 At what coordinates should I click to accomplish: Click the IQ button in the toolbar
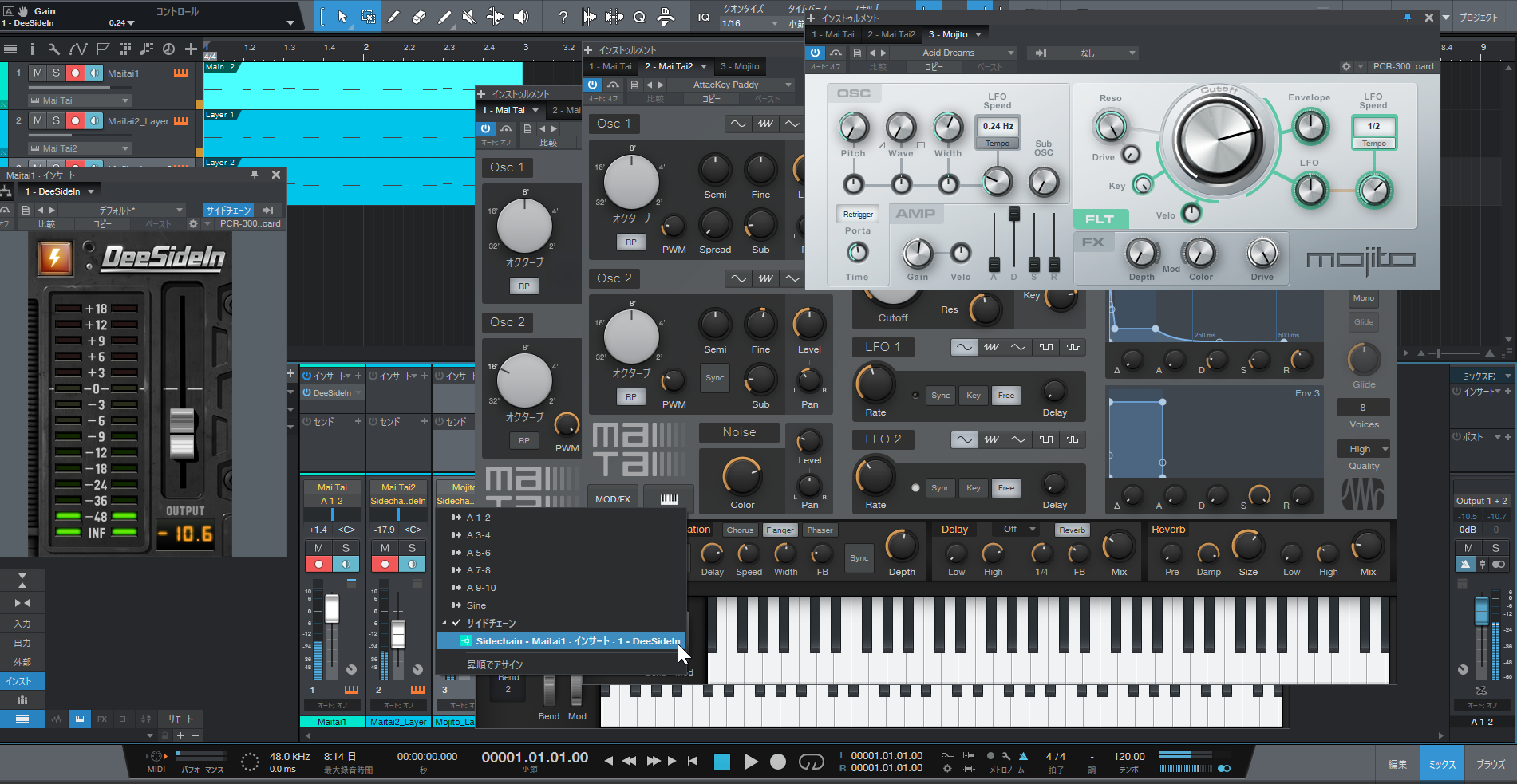point(703,17)
